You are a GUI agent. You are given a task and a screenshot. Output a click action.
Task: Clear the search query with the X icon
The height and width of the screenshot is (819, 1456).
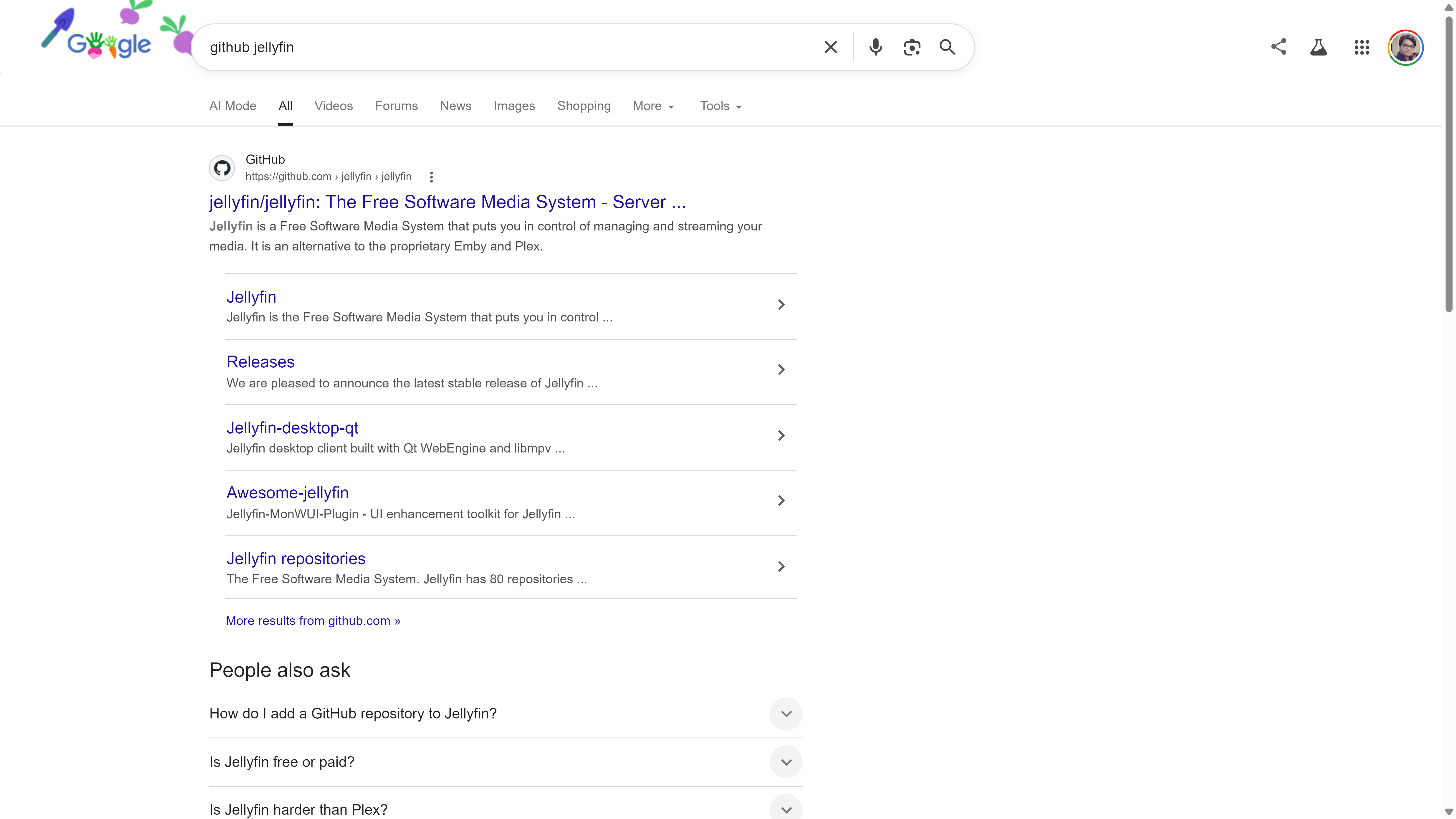point(830,47)
